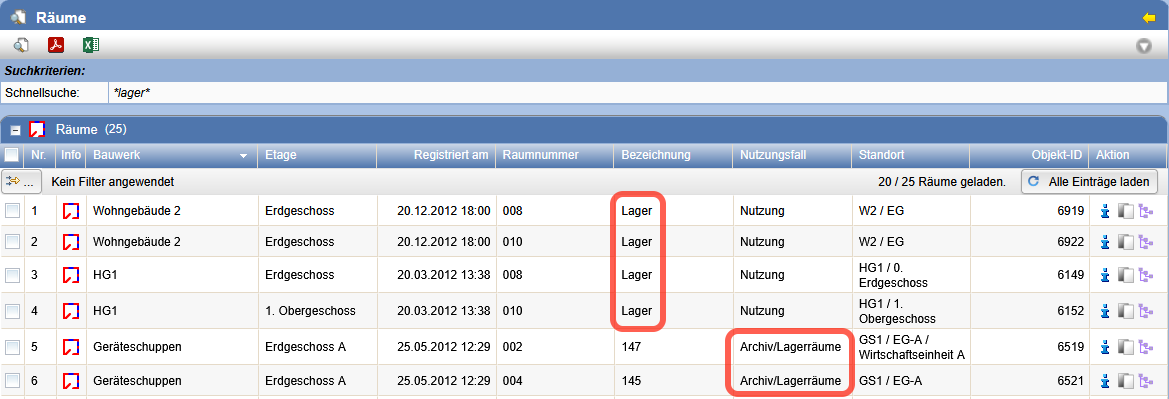
Task: Expand the gray round options arrow
Action: [1144, 46]
